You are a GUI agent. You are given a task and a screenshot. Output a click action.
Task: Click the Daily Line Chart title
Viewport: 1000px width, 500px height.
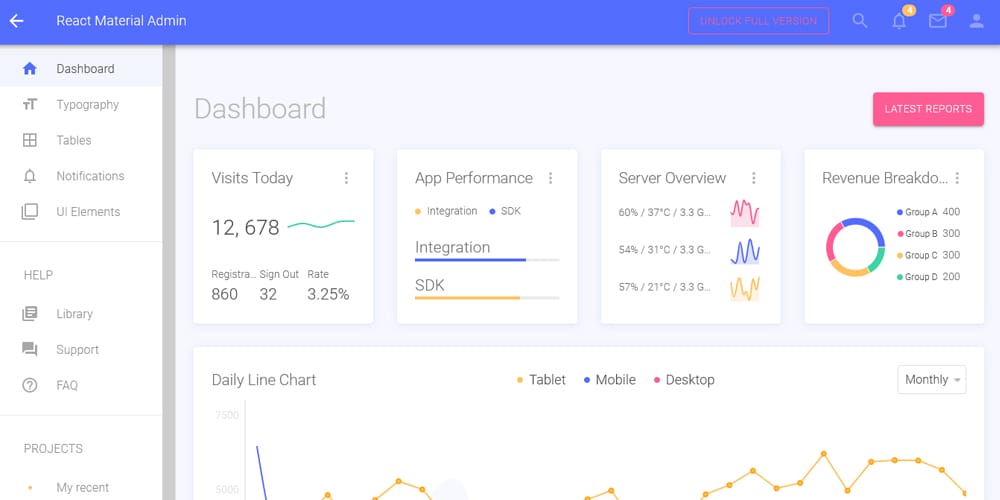point(264,380)
